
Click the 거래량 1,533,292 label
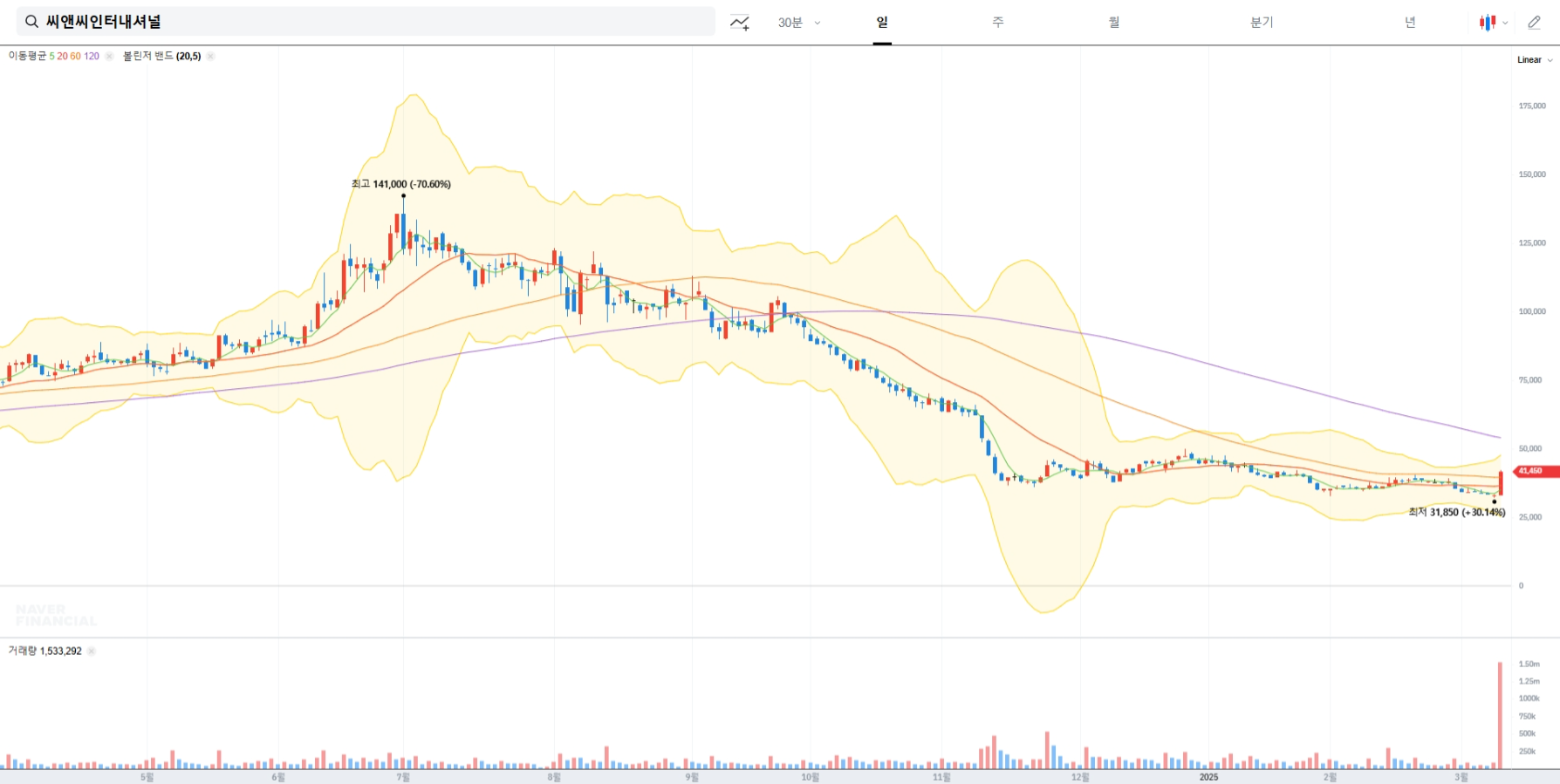45,651
